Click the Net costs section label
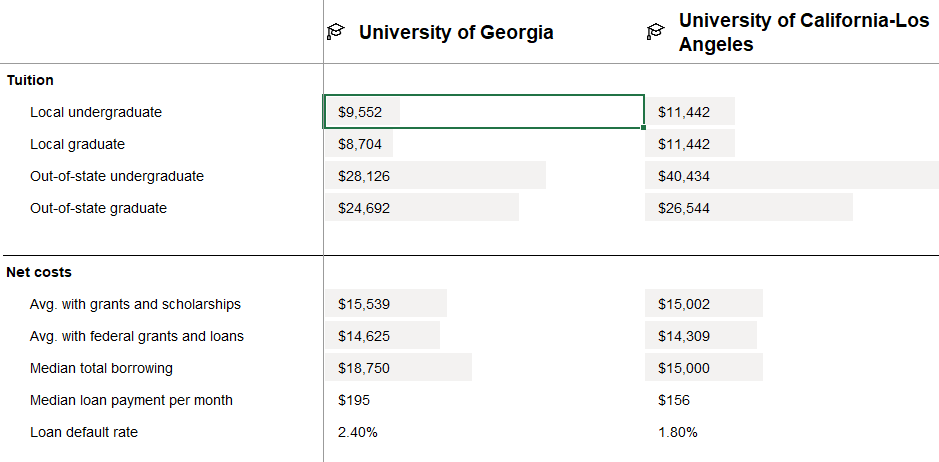Viewport: 939px width, 462px height. (x=39, y=272)
